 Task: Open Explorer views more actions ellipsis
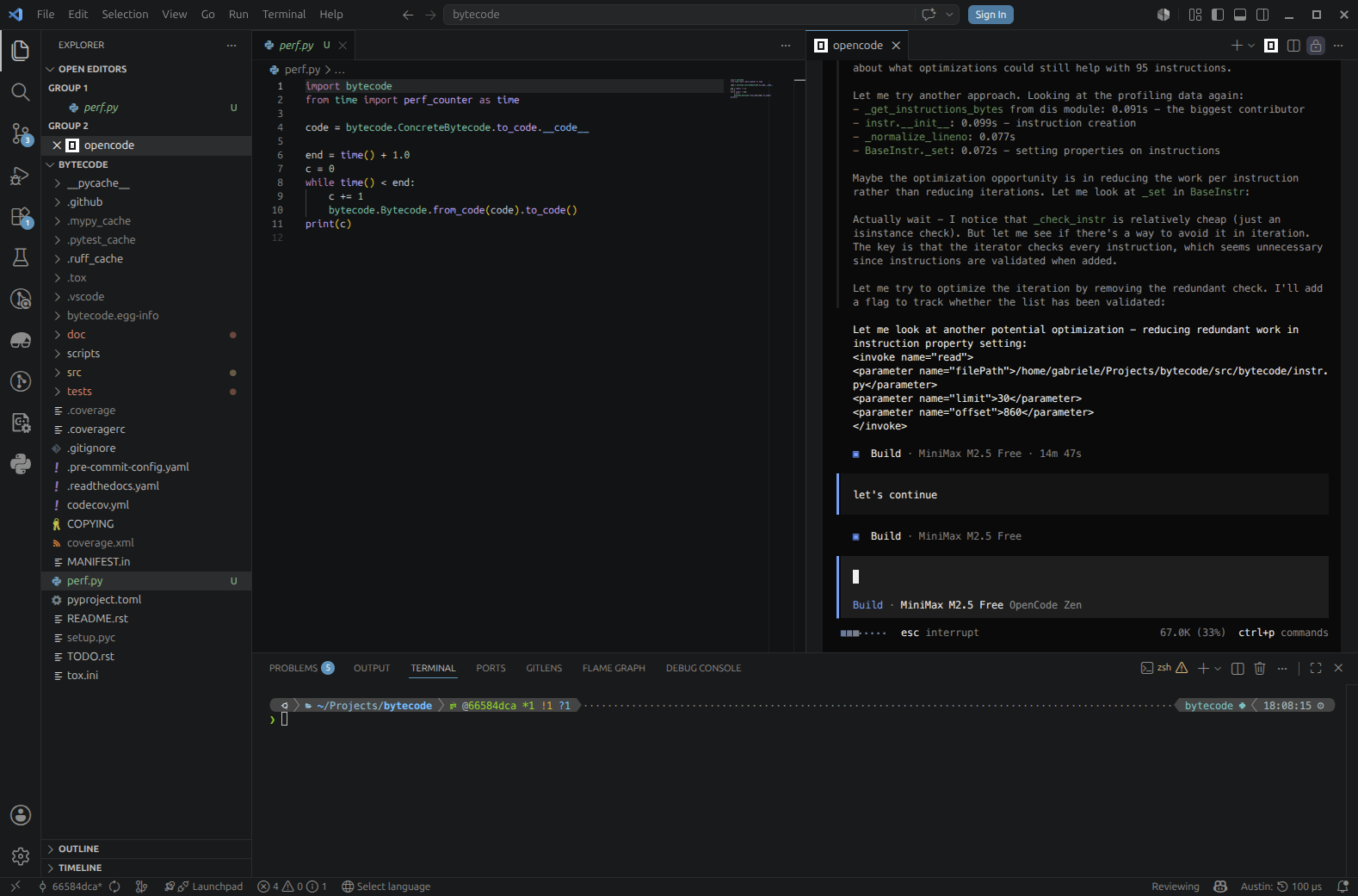pos(231,45)
